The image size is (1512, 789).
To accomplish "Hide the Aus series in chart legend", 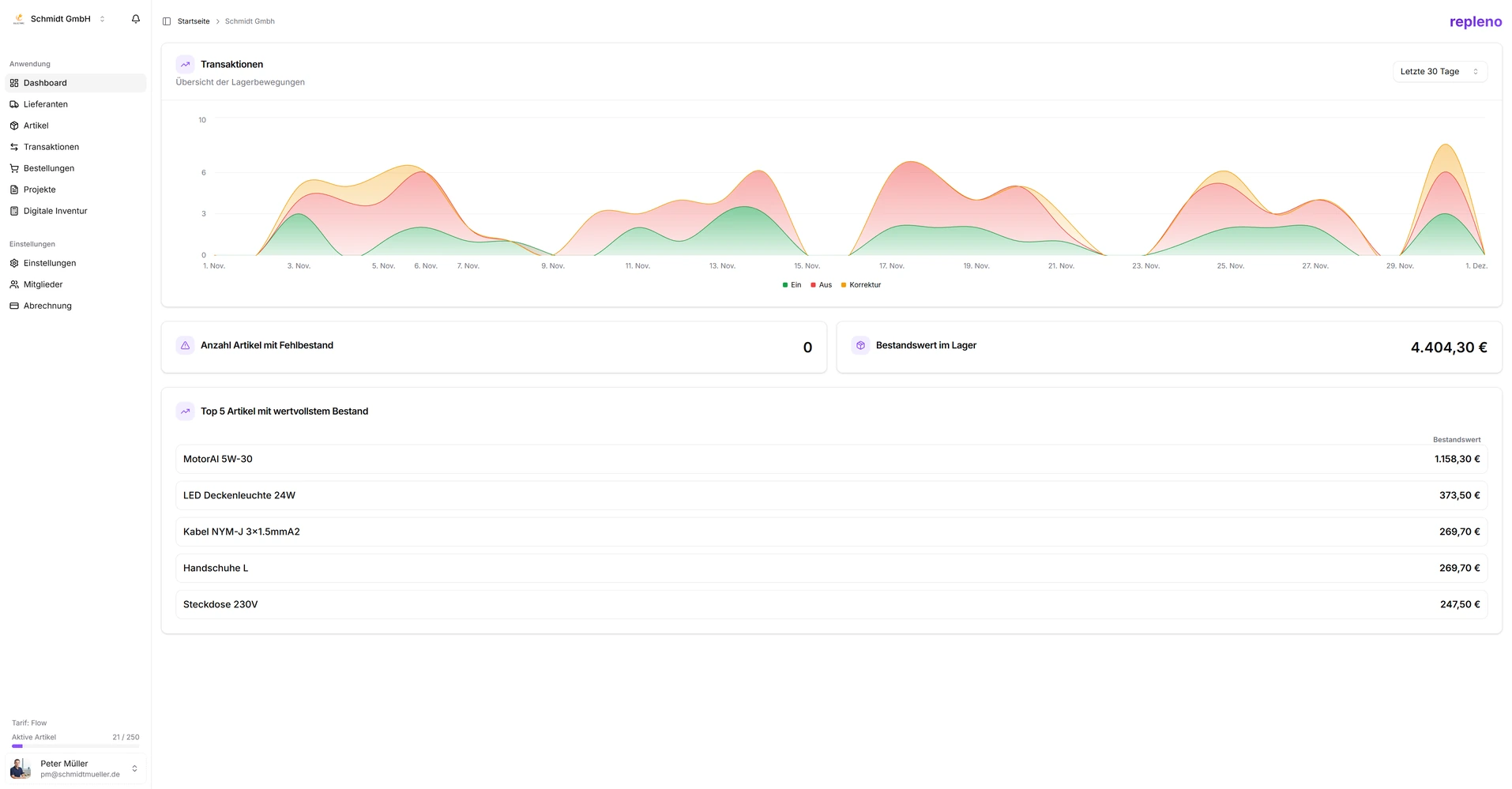I will pyautogui.click(x=820, y=284).
